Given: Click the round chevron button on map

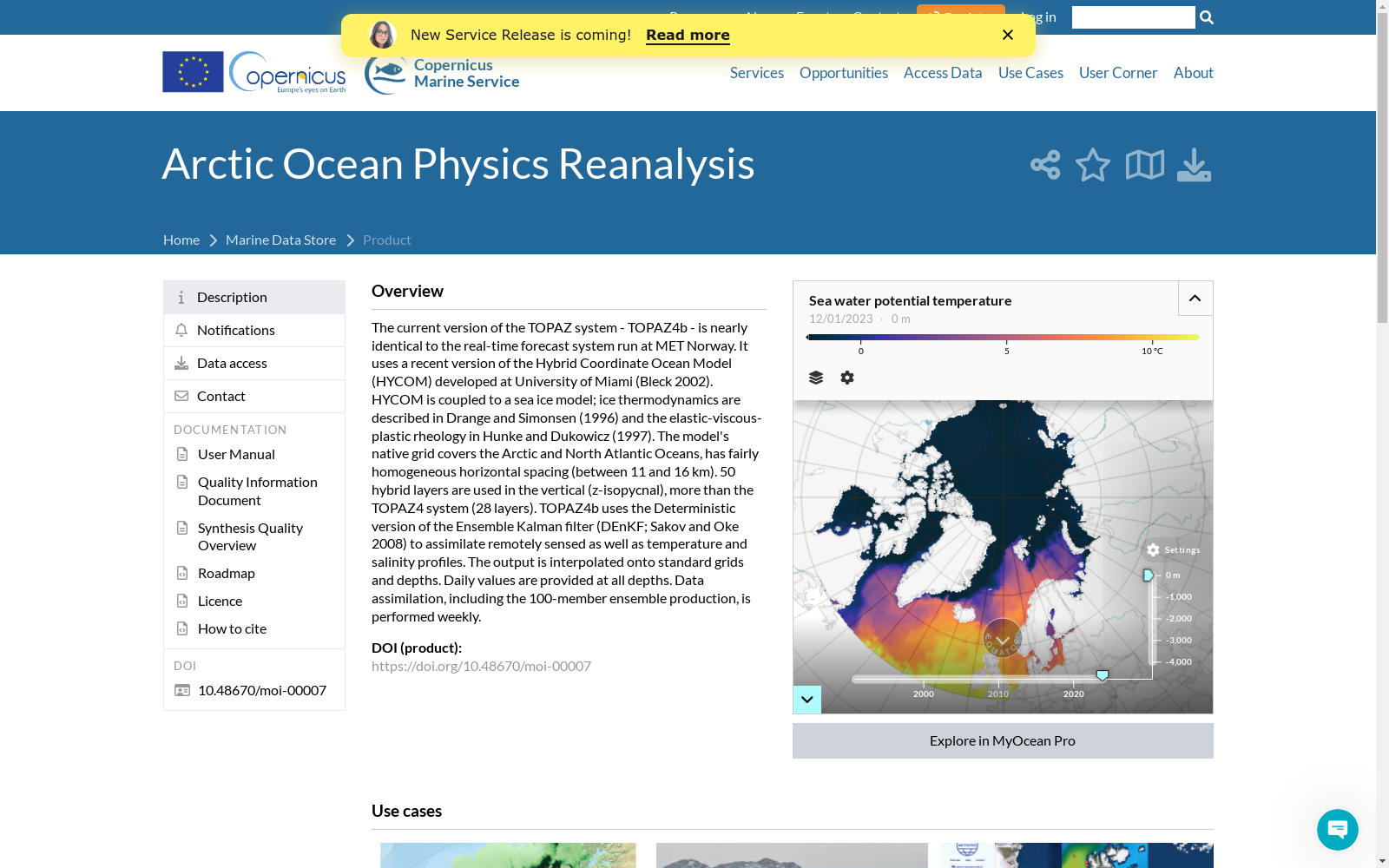Looking at the screenshot, I should click(x=1003, y=638).
